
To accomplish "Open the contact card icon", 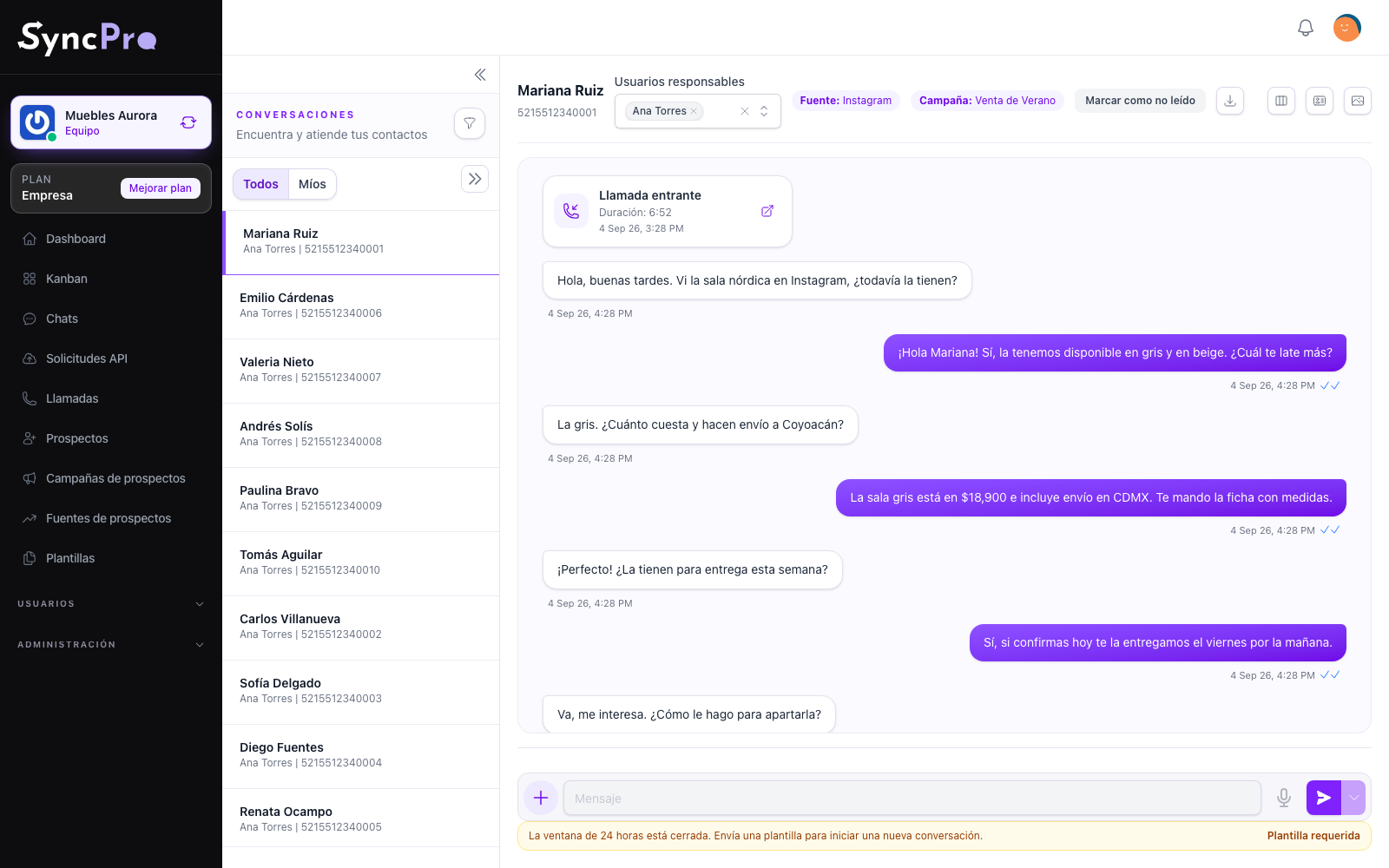I will tap(1320, 101).
